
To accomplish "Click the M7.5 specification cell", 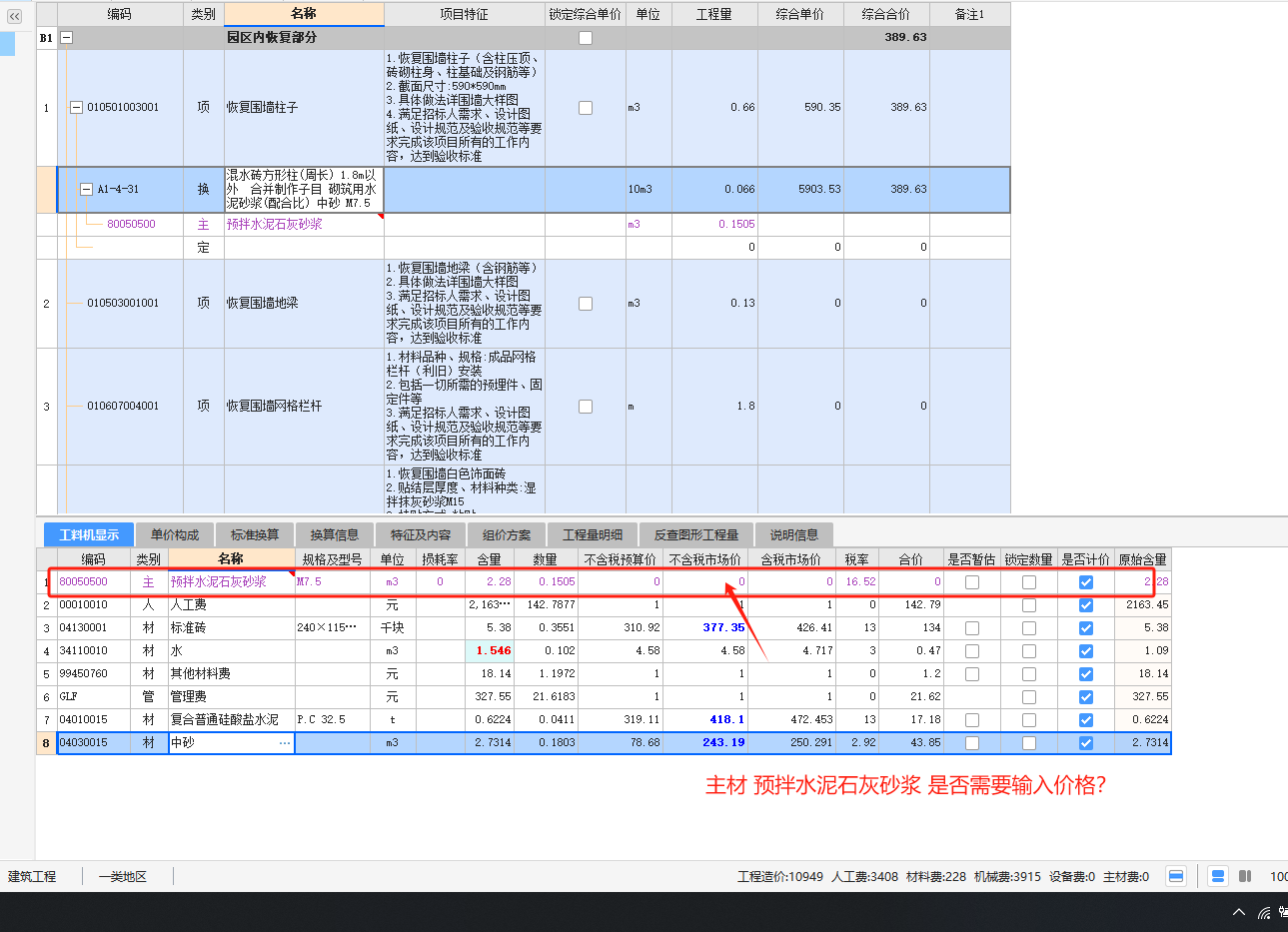I will coord(333,582).
